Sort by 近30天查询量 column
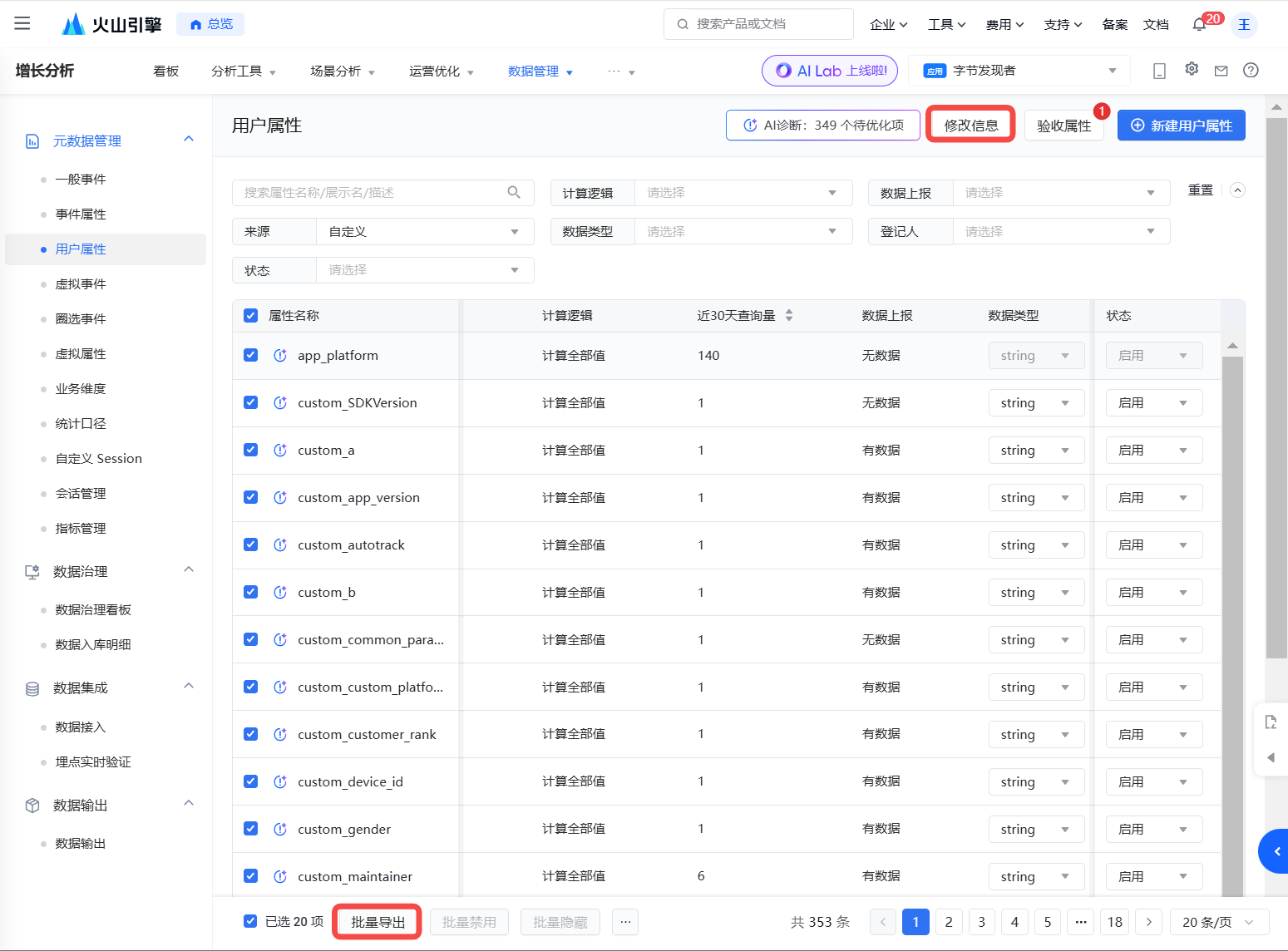 click(x=789, y=315)
